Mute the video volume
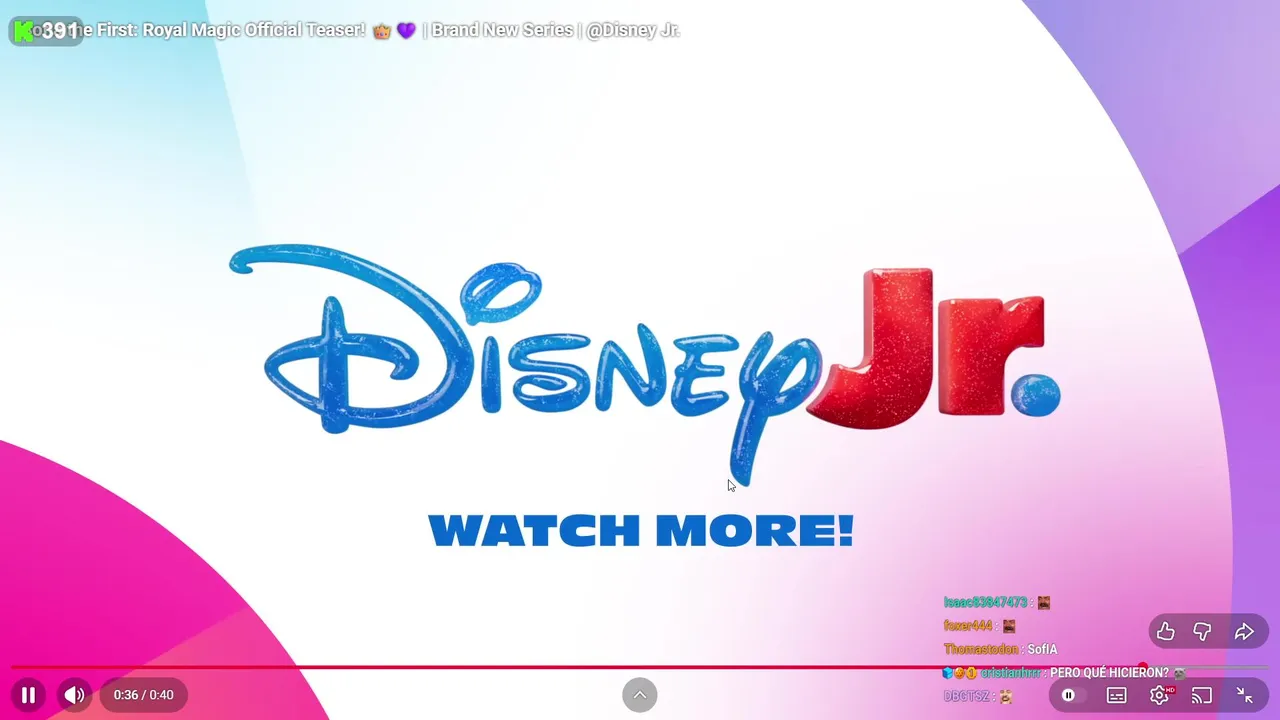 [x=75, y=695]
